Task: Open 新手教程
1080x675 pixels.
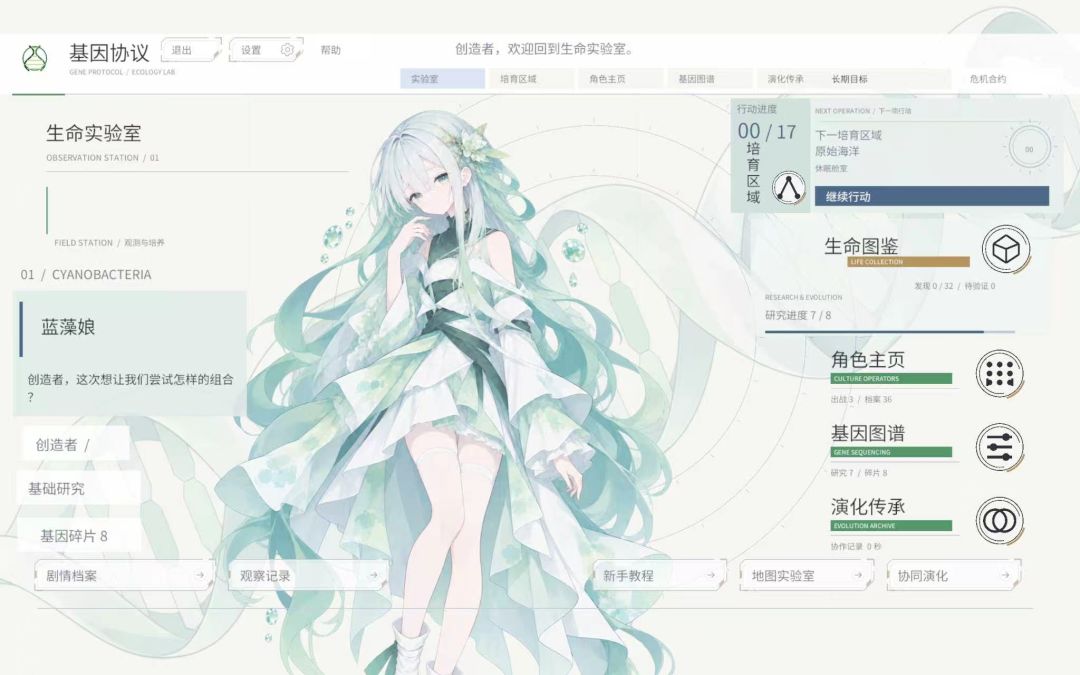Action: click(659, 575)
